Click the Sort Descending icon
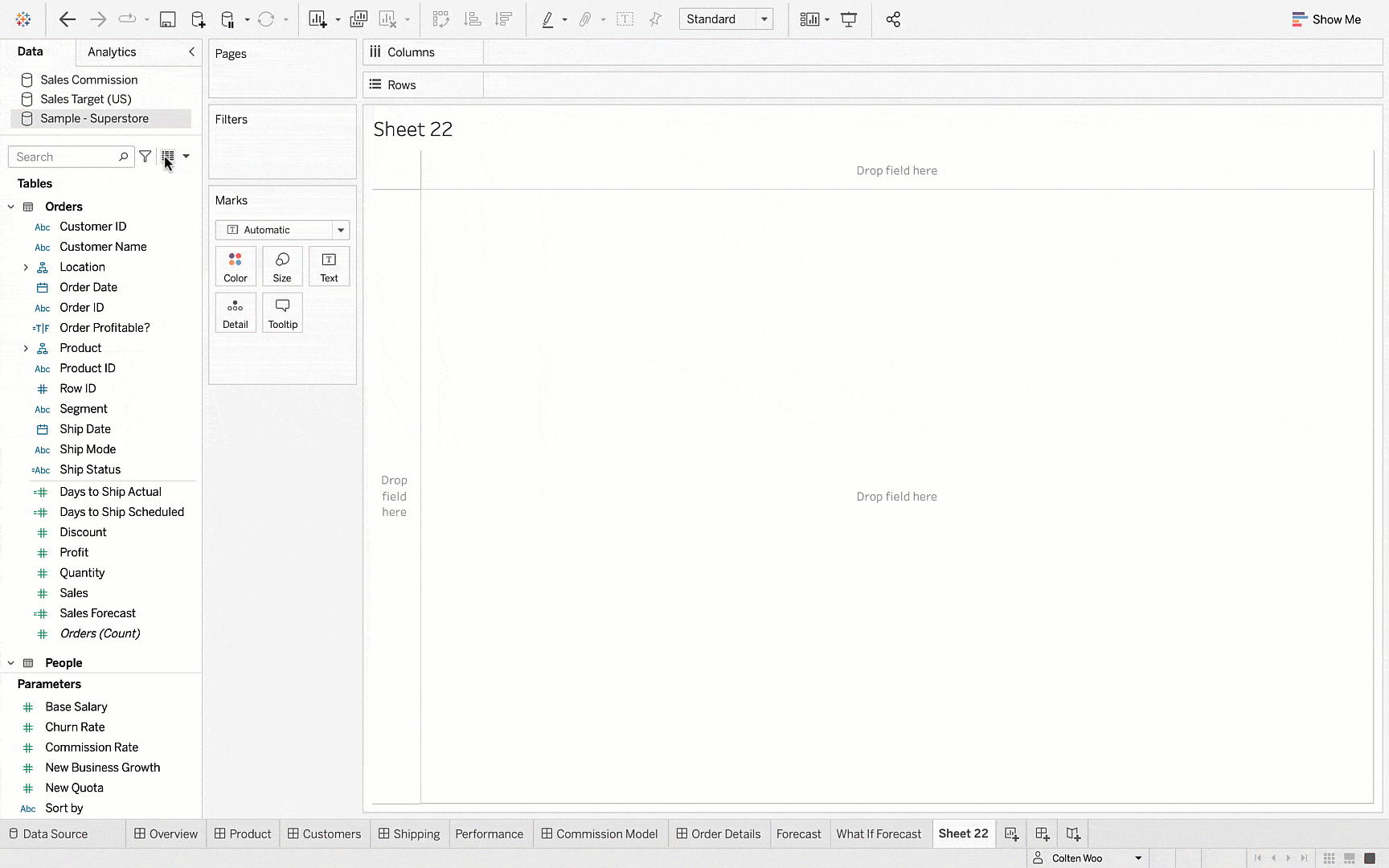This screenshot has height=868, width=1389. pos(504,19)
